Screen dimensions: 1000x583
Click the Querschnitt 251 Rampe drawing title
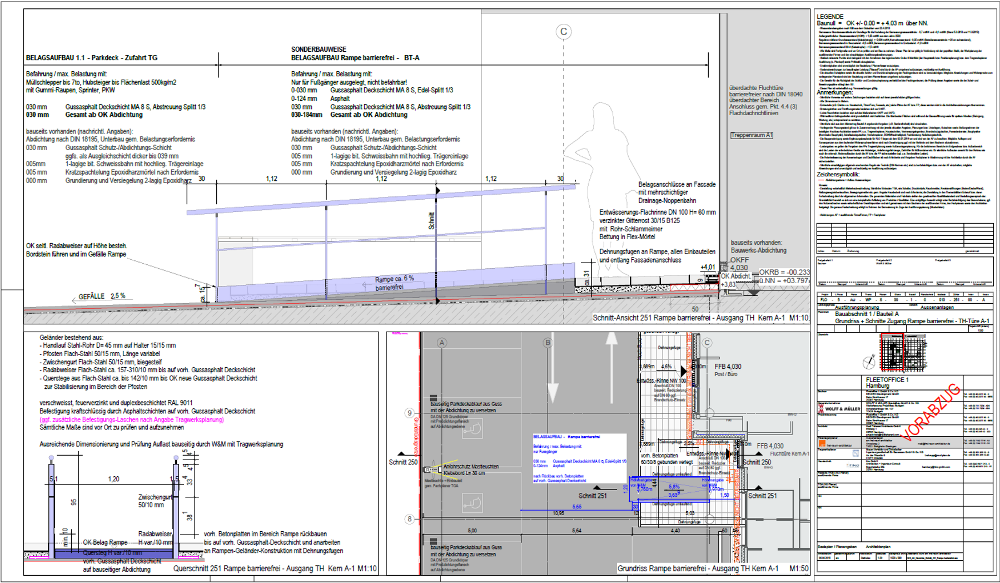274,568
